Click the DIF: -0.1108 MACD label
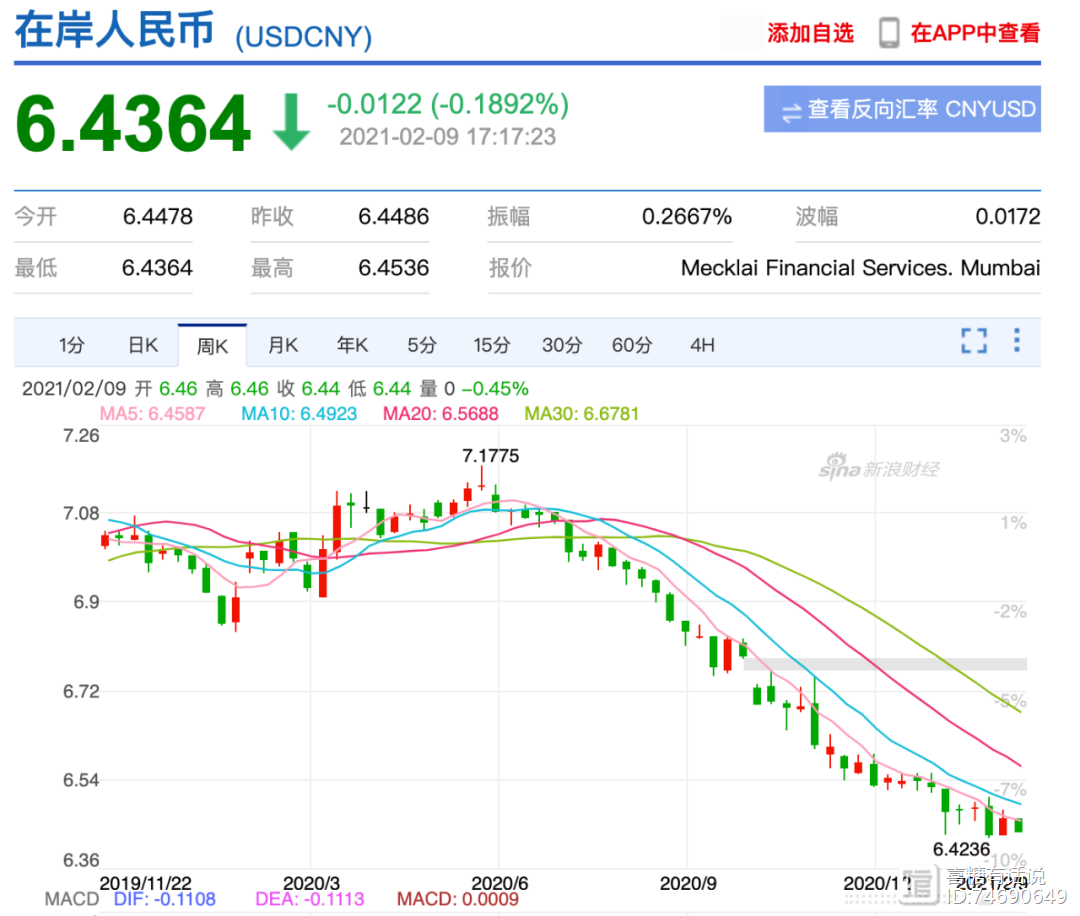Viewport: 1080px width, 916px height. click(165, 899)
